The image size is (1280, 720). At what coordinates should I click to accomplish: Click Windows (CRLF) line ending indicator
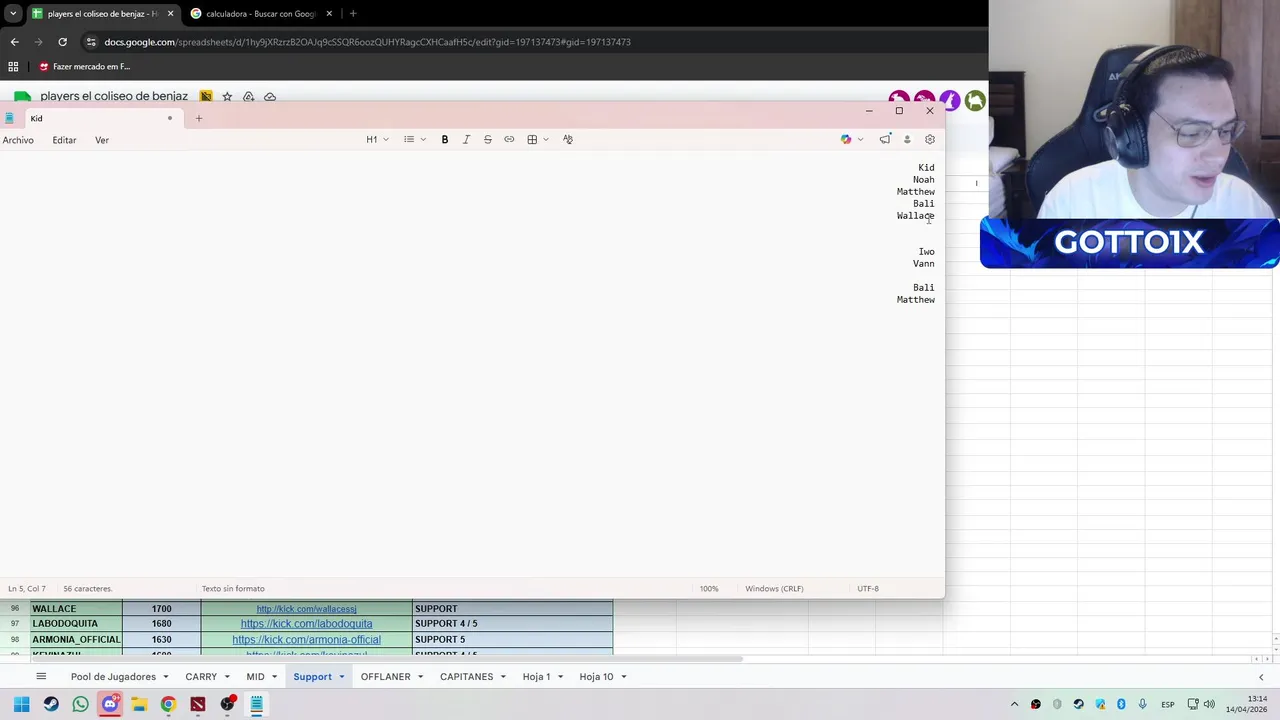(x=774, y=589)
